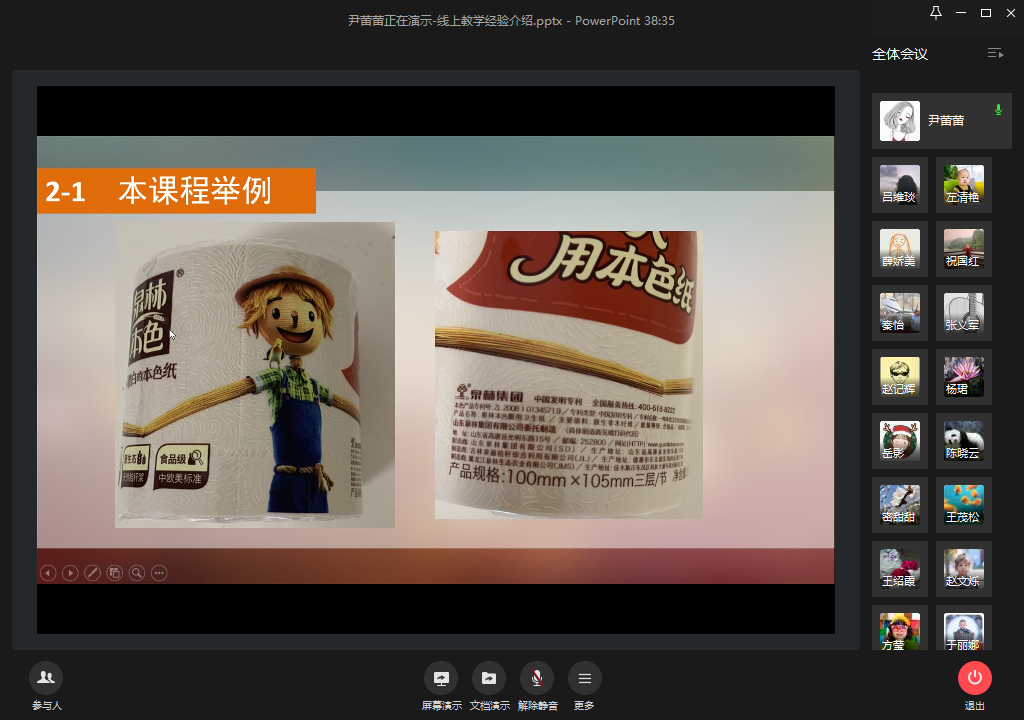
Task: Collapse the participant list panel icon
Action: pyautogui.click(x=995, y=54)
